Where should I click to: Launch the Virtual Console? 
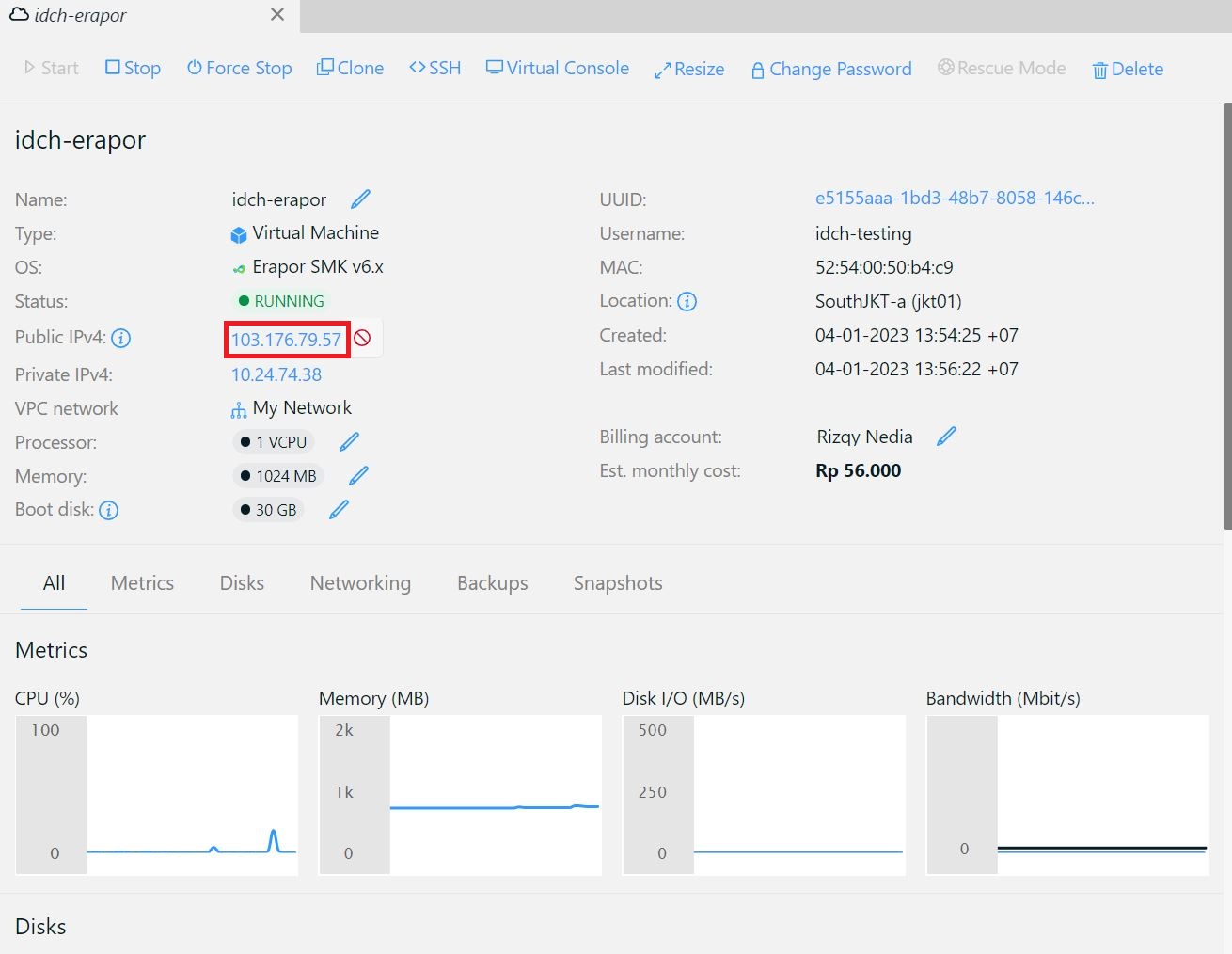pyautogui.click(x=557, y=69)
